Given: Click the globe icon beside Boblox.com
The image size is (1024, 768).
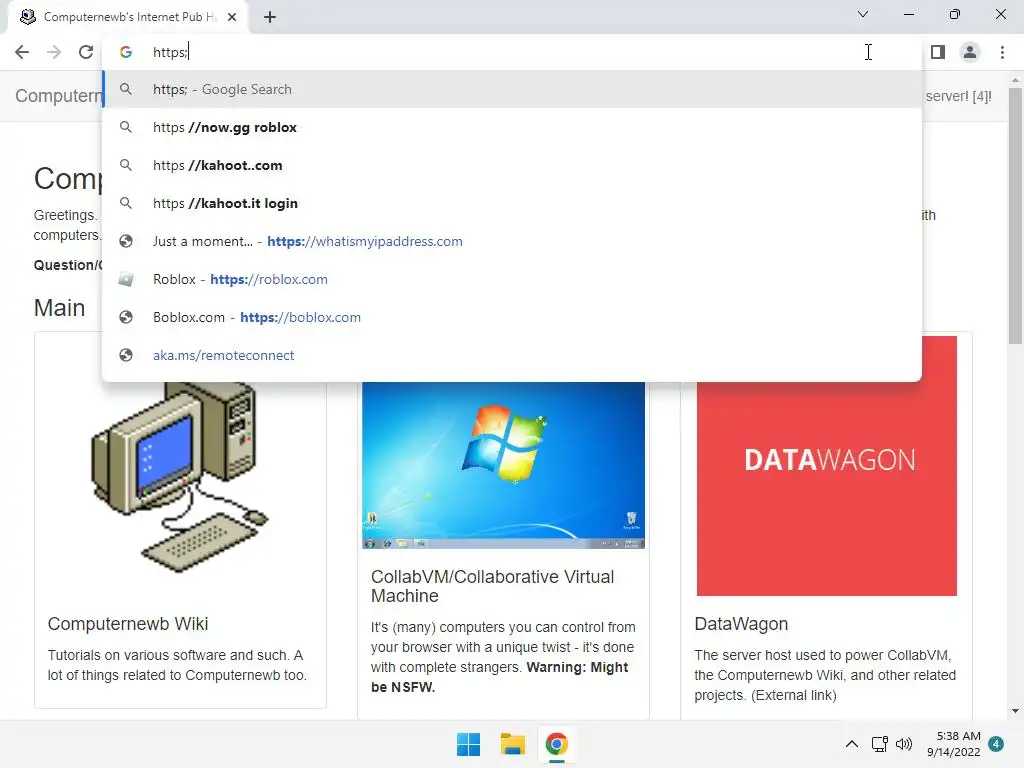Looking at the screenshot, I should click(126, 317).
